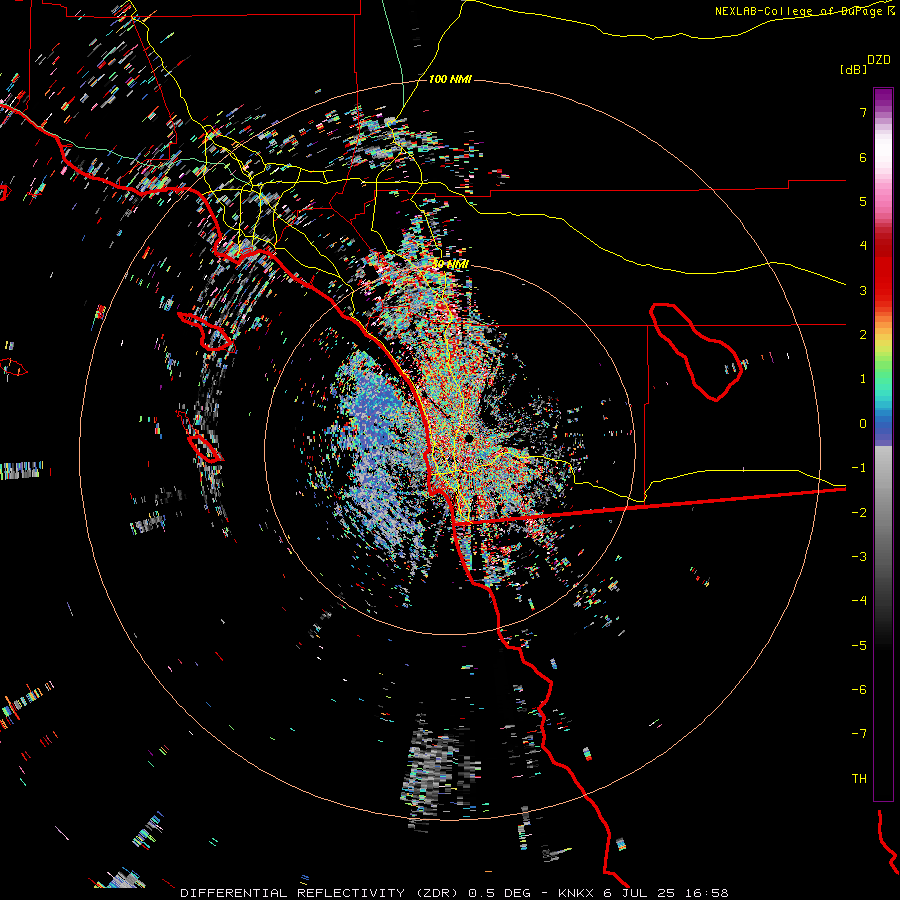
Task: Select the -3 dB scale label
Action: pos(859,557)
